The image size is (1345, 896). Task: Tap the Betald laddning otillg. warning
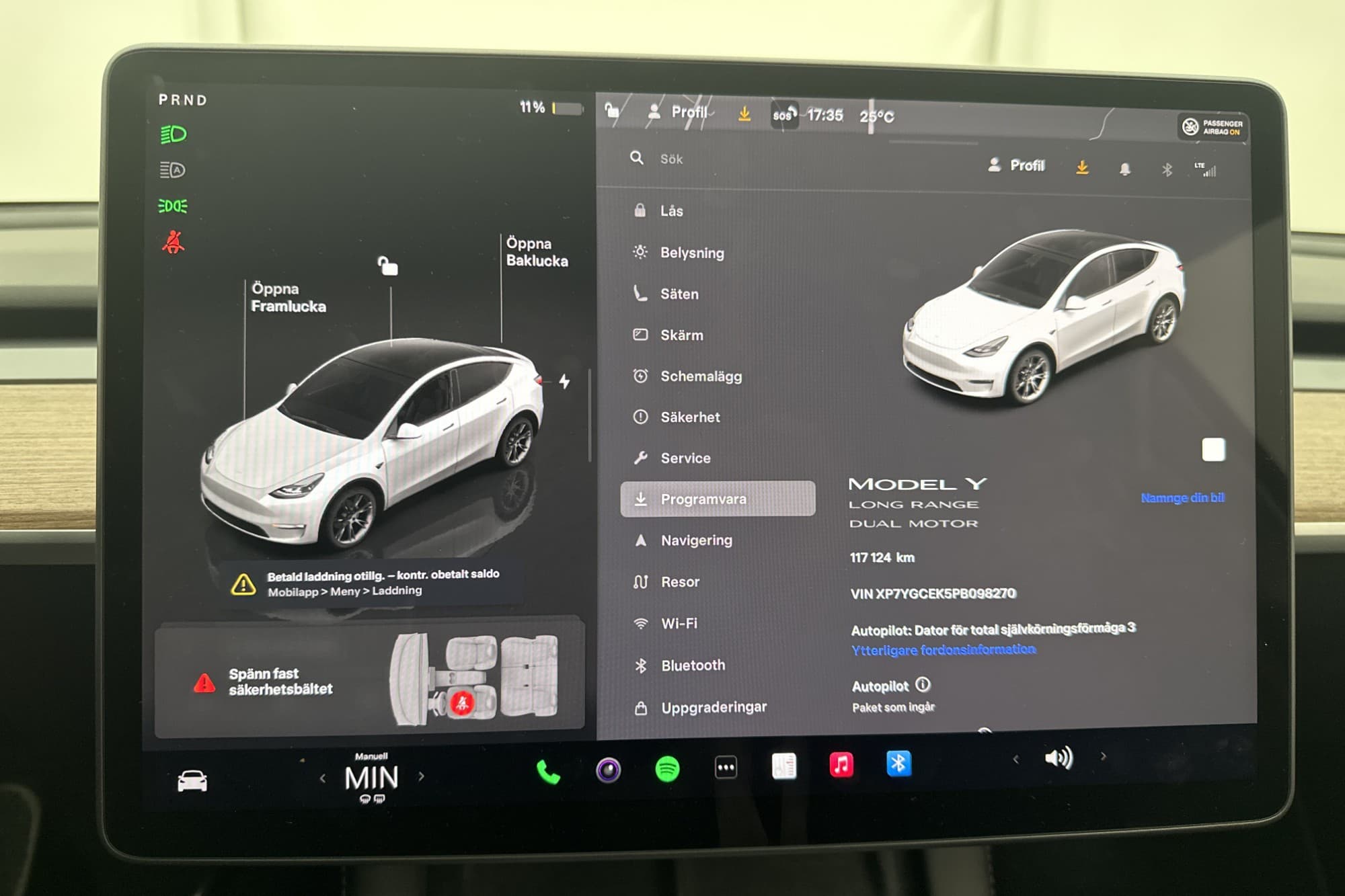pyautogui.click(x=373, y=582)
